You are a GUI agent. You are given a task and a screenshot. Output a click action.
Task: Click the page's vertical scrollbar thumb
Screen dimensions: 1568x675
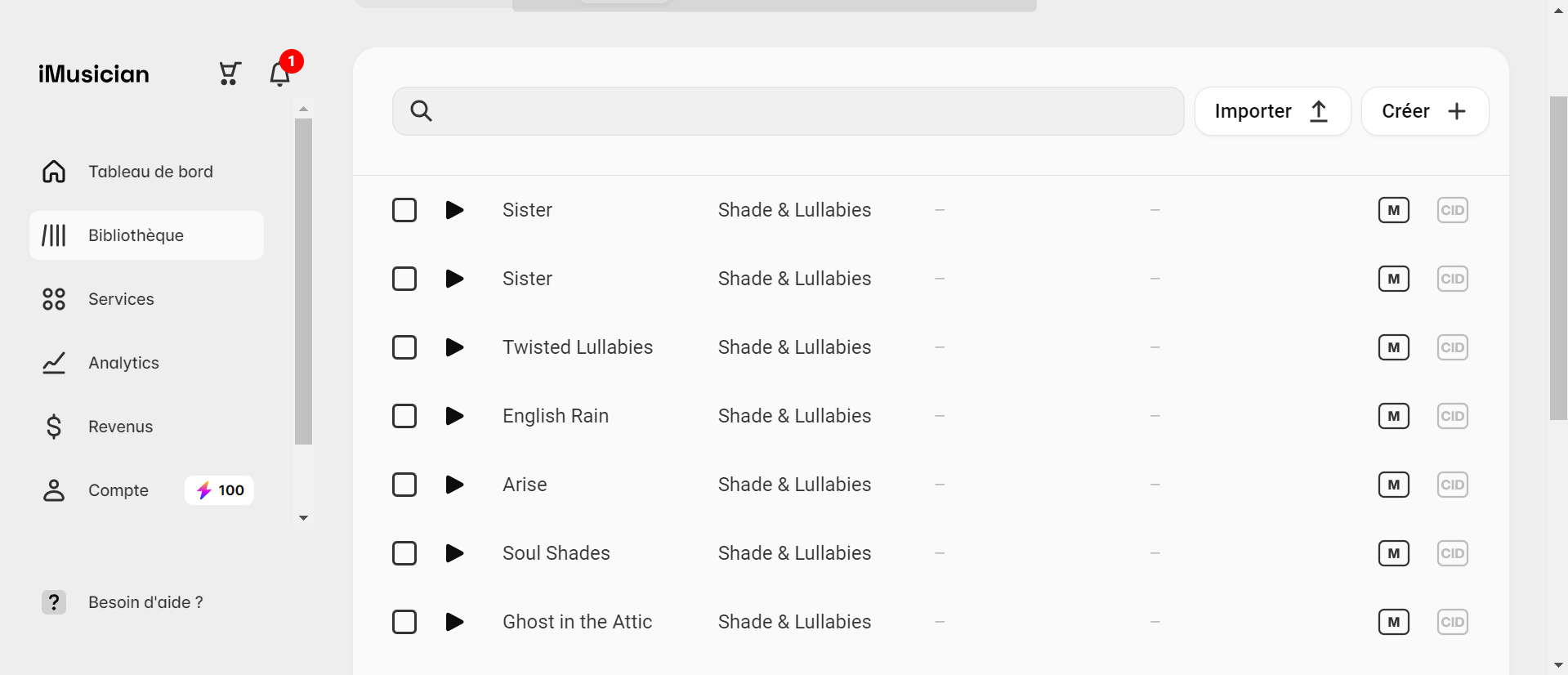[1557, 257]
